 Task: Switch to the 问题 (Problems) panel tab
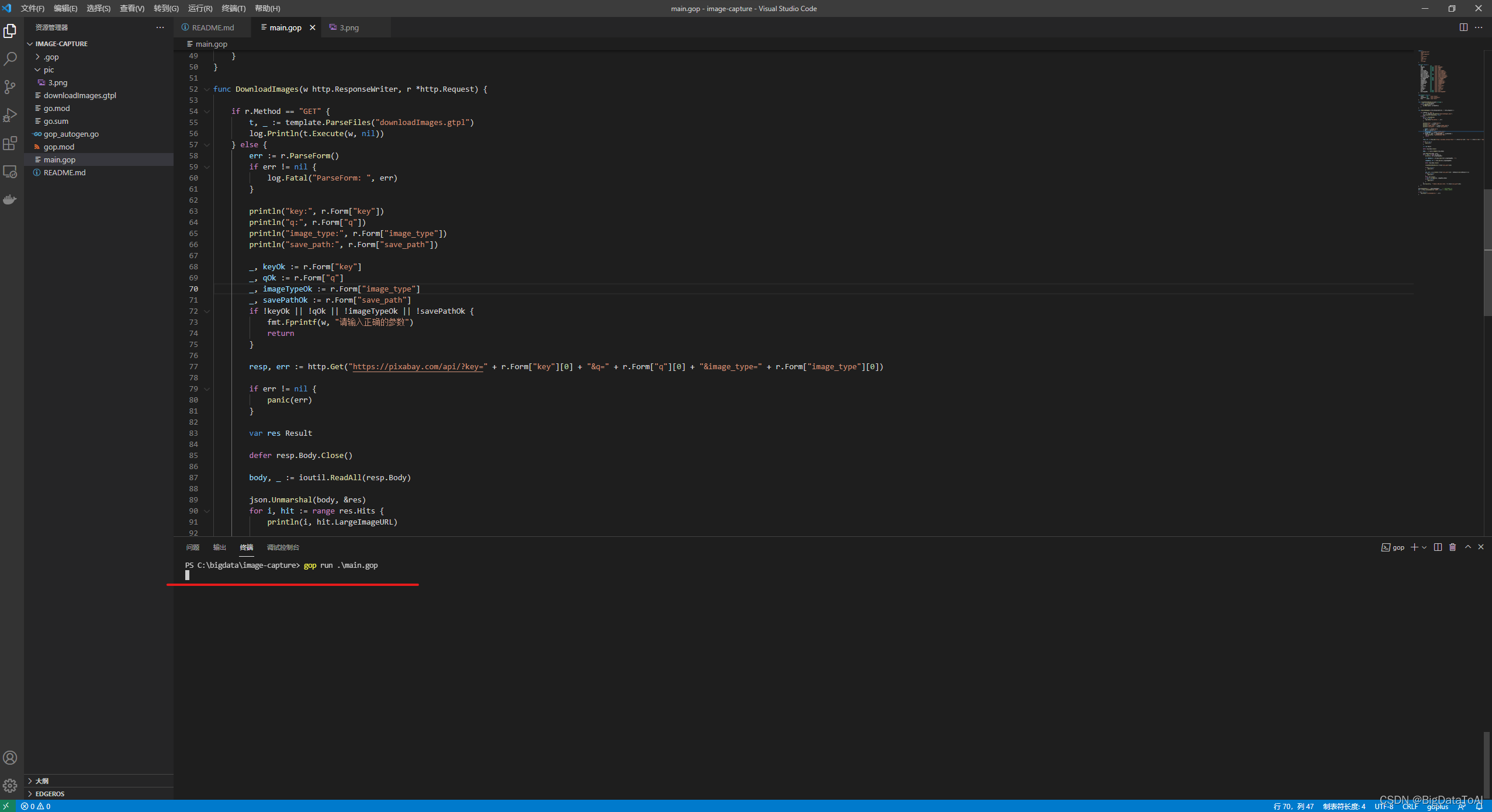pos(193,547)
